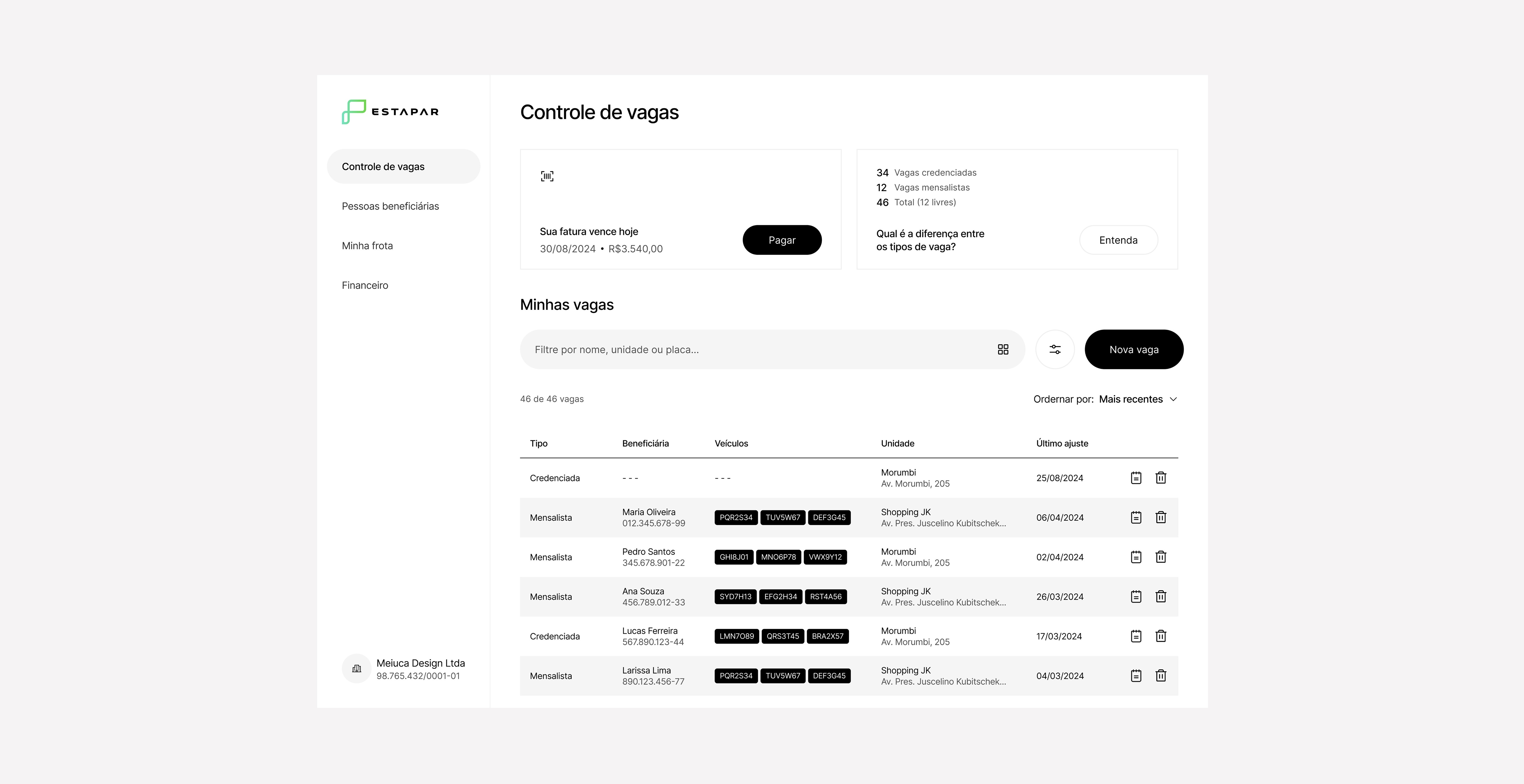Delete the vaga dated 25/08/2024
The width and height of the screenshot is (1524, 784).
pyautogui.click(x=1161, y=478)
